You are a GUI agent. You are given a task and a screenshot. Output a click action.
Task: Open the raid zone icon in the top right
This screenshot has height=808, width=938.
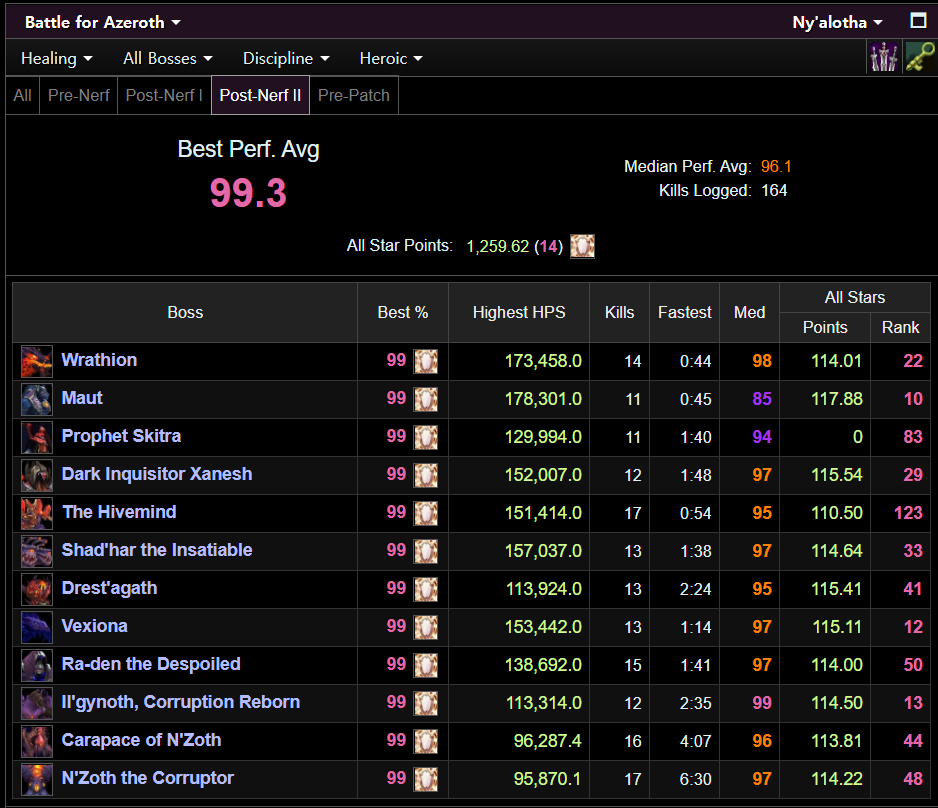[x=884, y=57]
